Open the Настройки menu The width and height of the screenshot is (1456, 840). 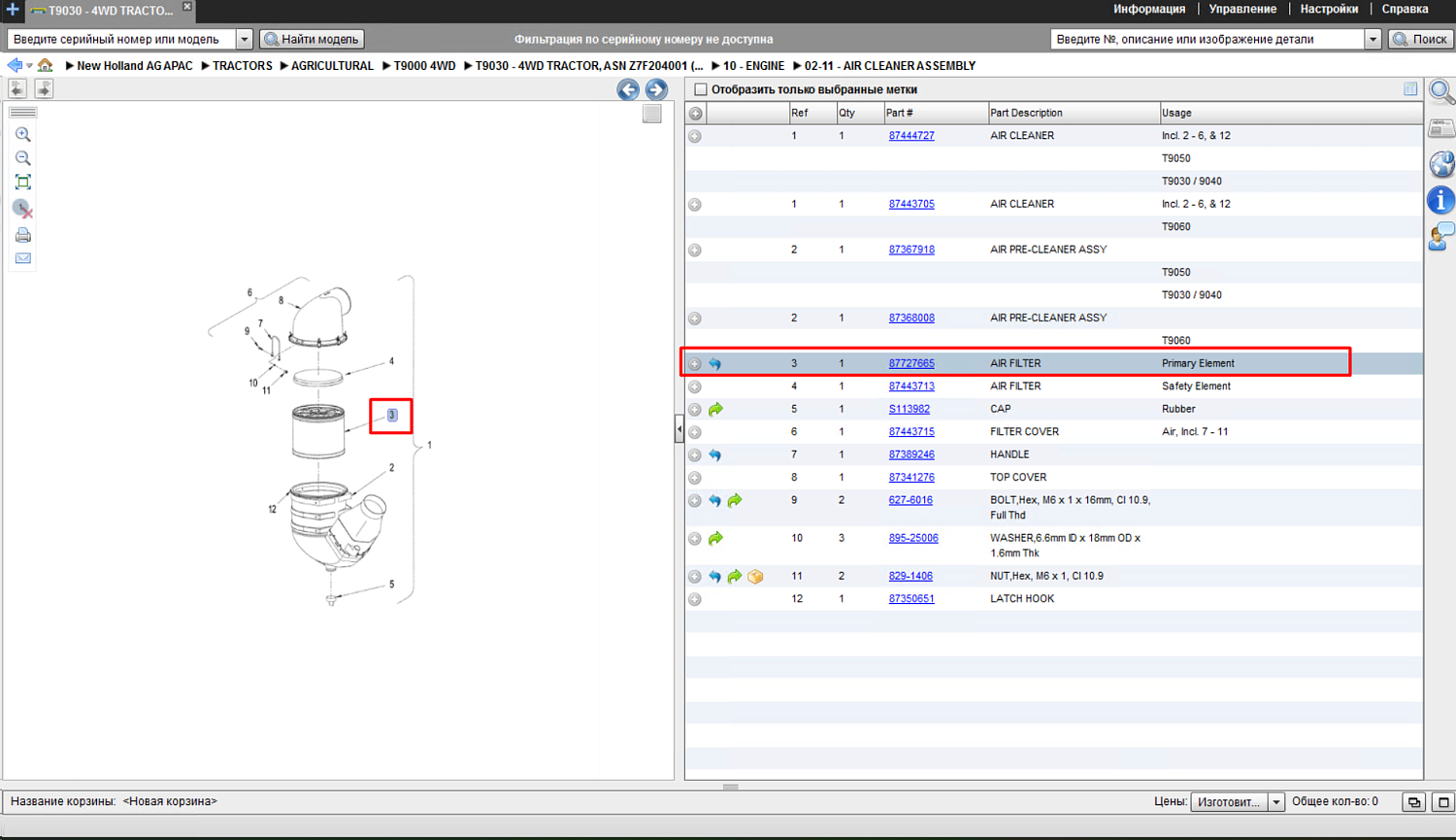[x=1329, y=10]
